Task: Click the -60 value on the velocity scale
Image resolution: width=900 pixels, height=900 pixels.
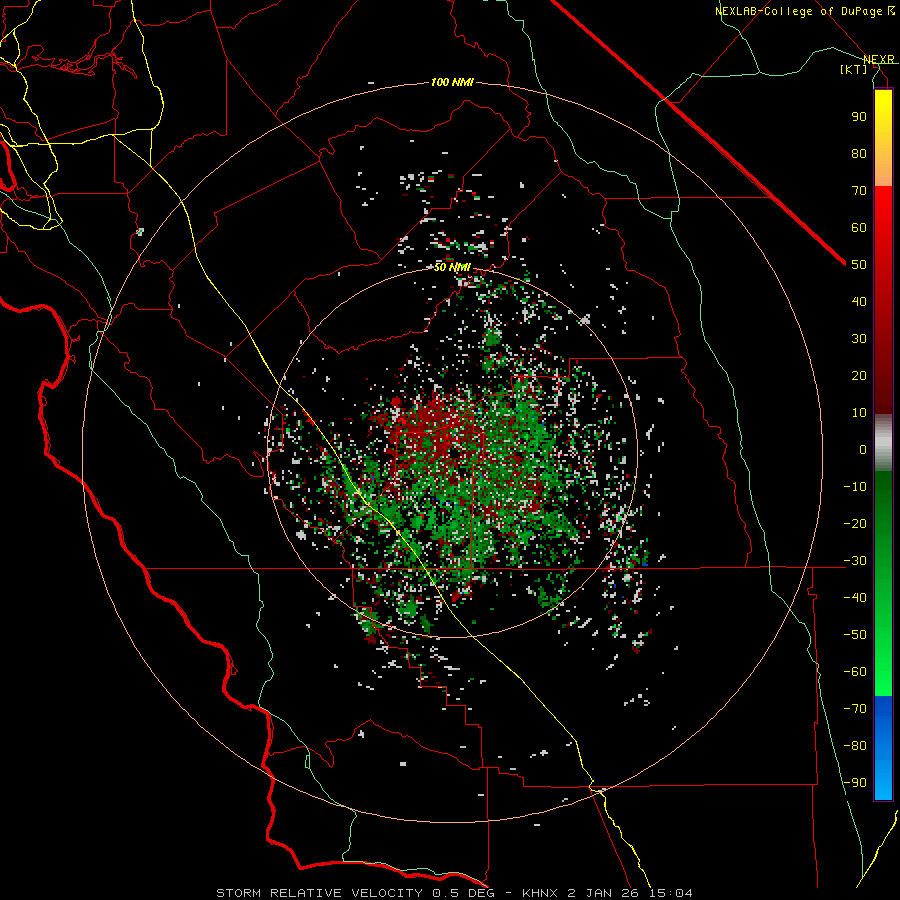Action: 855,672
